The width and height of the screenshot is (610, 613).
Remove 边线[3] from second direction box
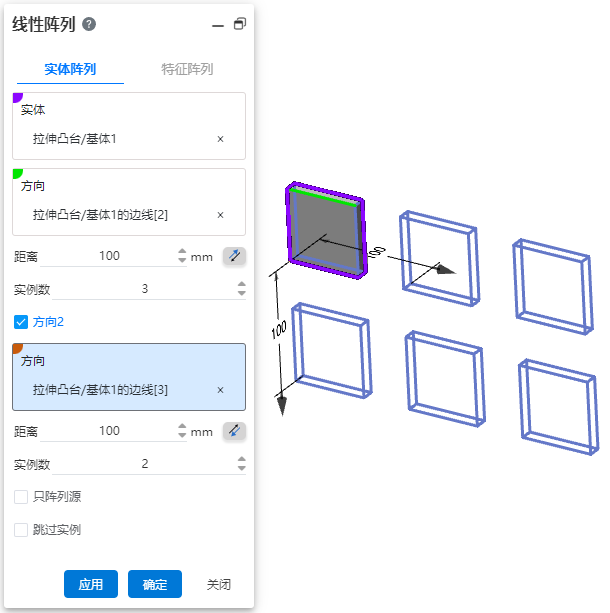pos(220,390)
